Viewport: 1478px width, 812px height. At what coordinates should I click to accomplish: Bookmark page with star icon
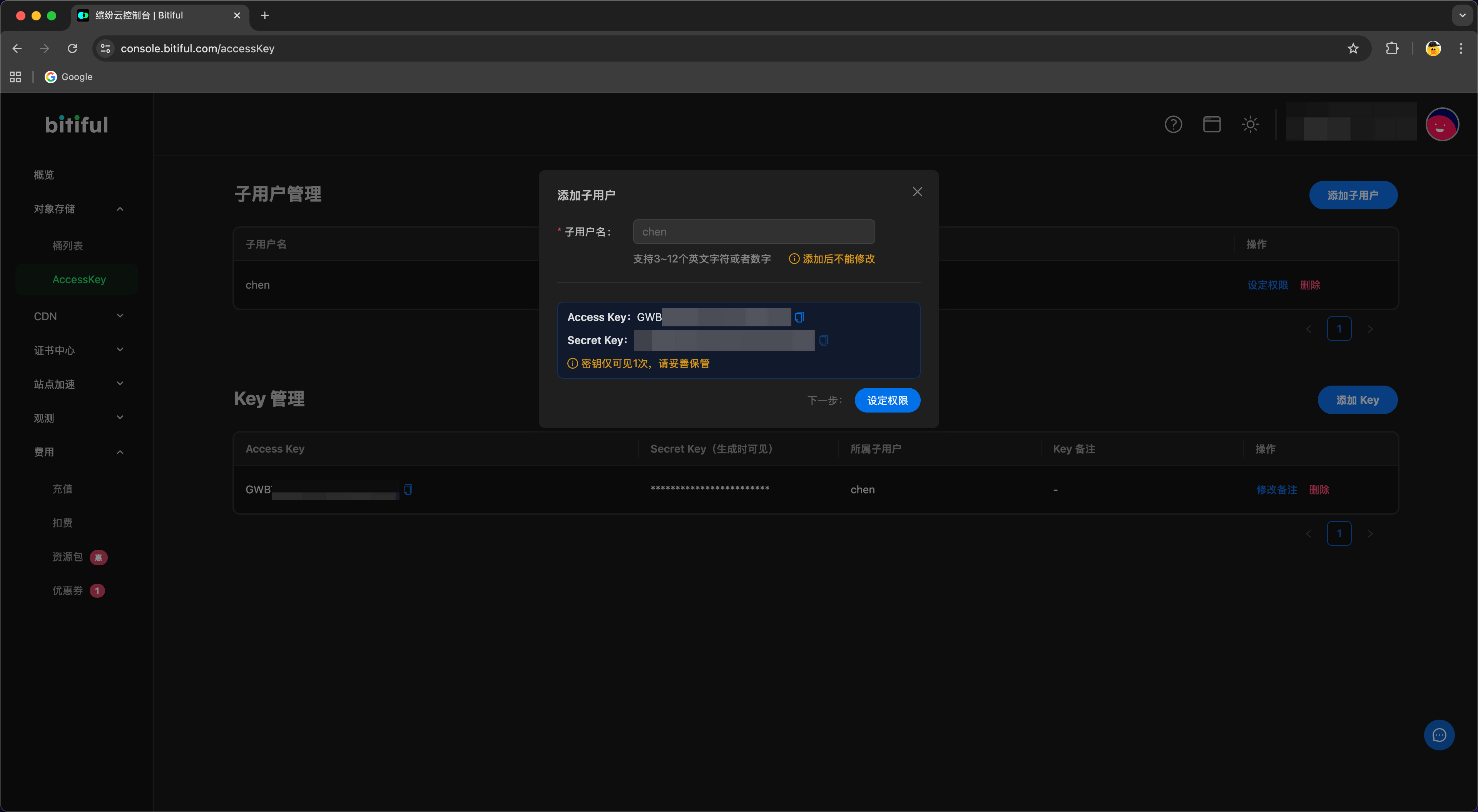click(x=1354, y=48)
